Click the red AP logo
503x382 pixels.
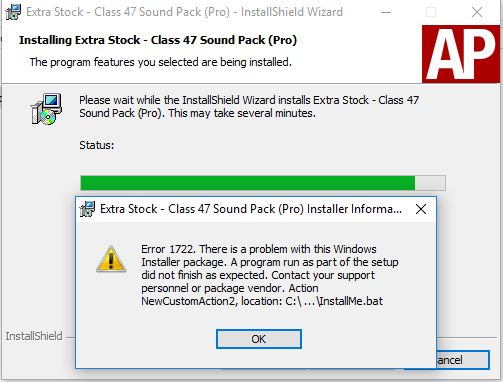[461, 54]
